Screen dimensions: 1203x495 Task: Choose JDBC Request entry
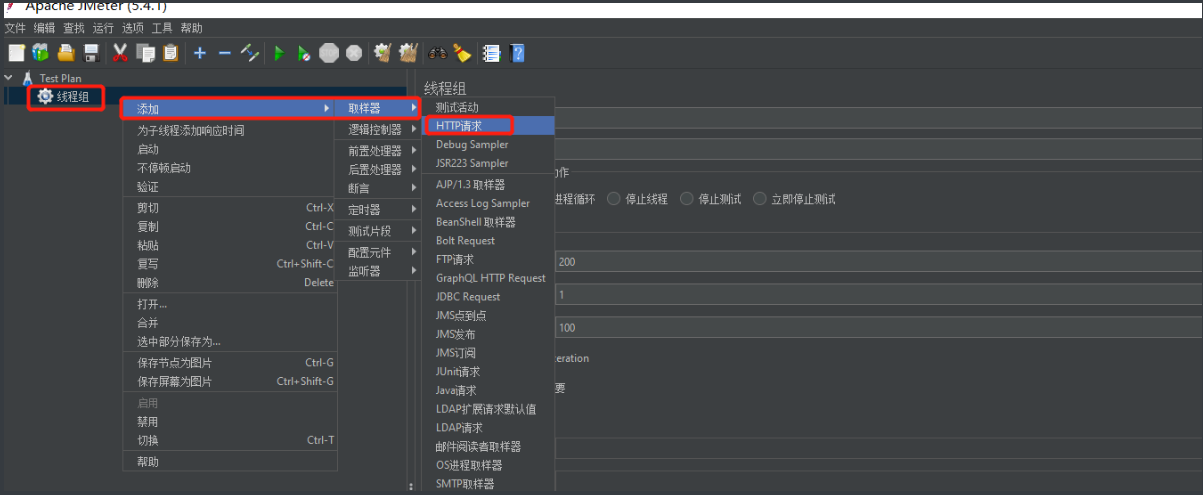tap(489, 297)
